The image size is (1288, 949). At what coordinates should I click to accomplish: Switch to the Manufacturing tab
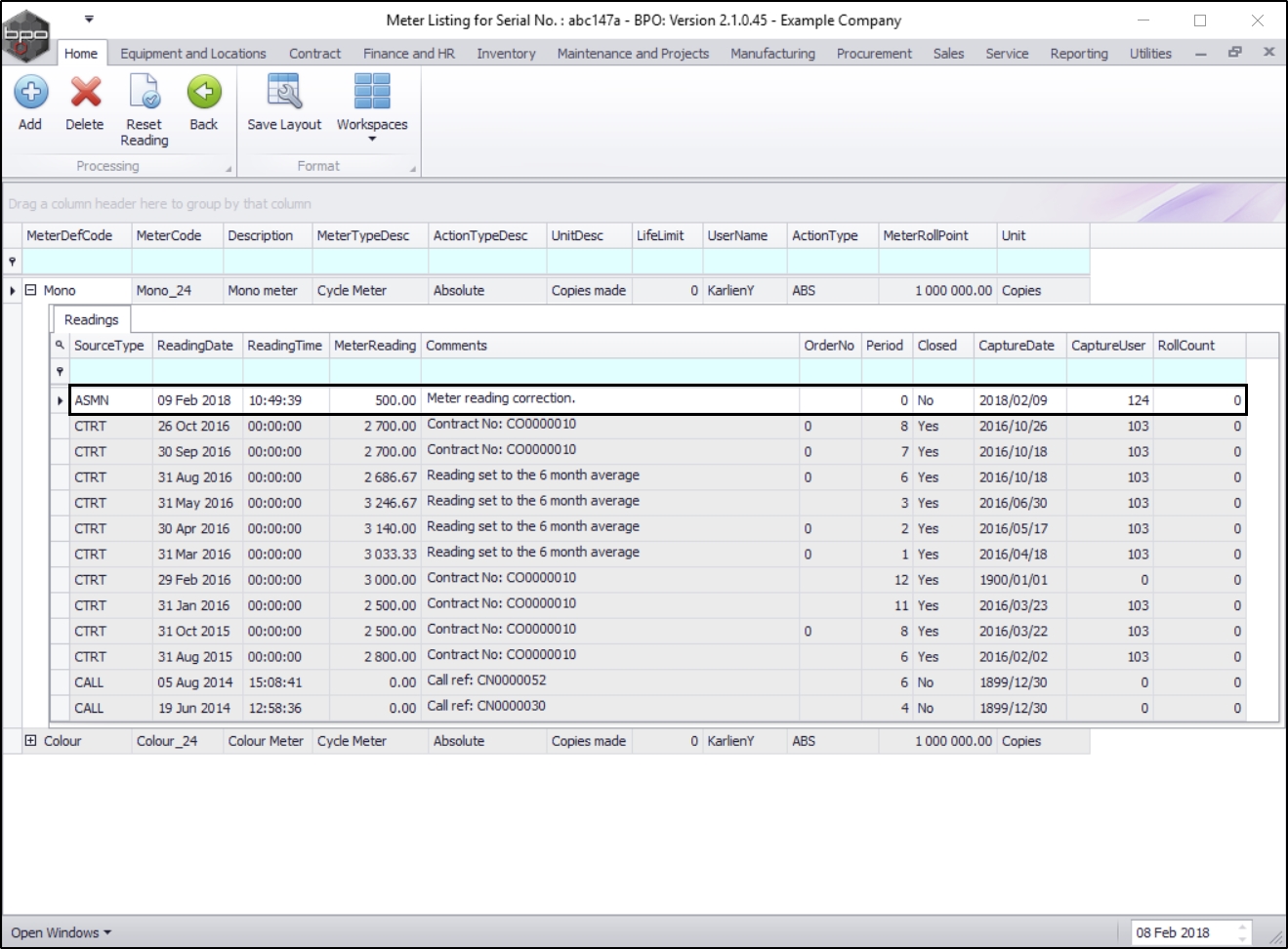tap(772, 54)
